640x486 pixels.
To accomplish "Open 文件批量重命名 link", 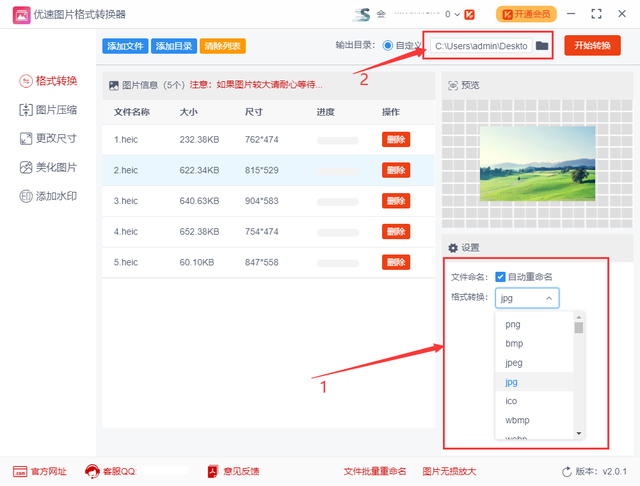I will click(375, 471).
